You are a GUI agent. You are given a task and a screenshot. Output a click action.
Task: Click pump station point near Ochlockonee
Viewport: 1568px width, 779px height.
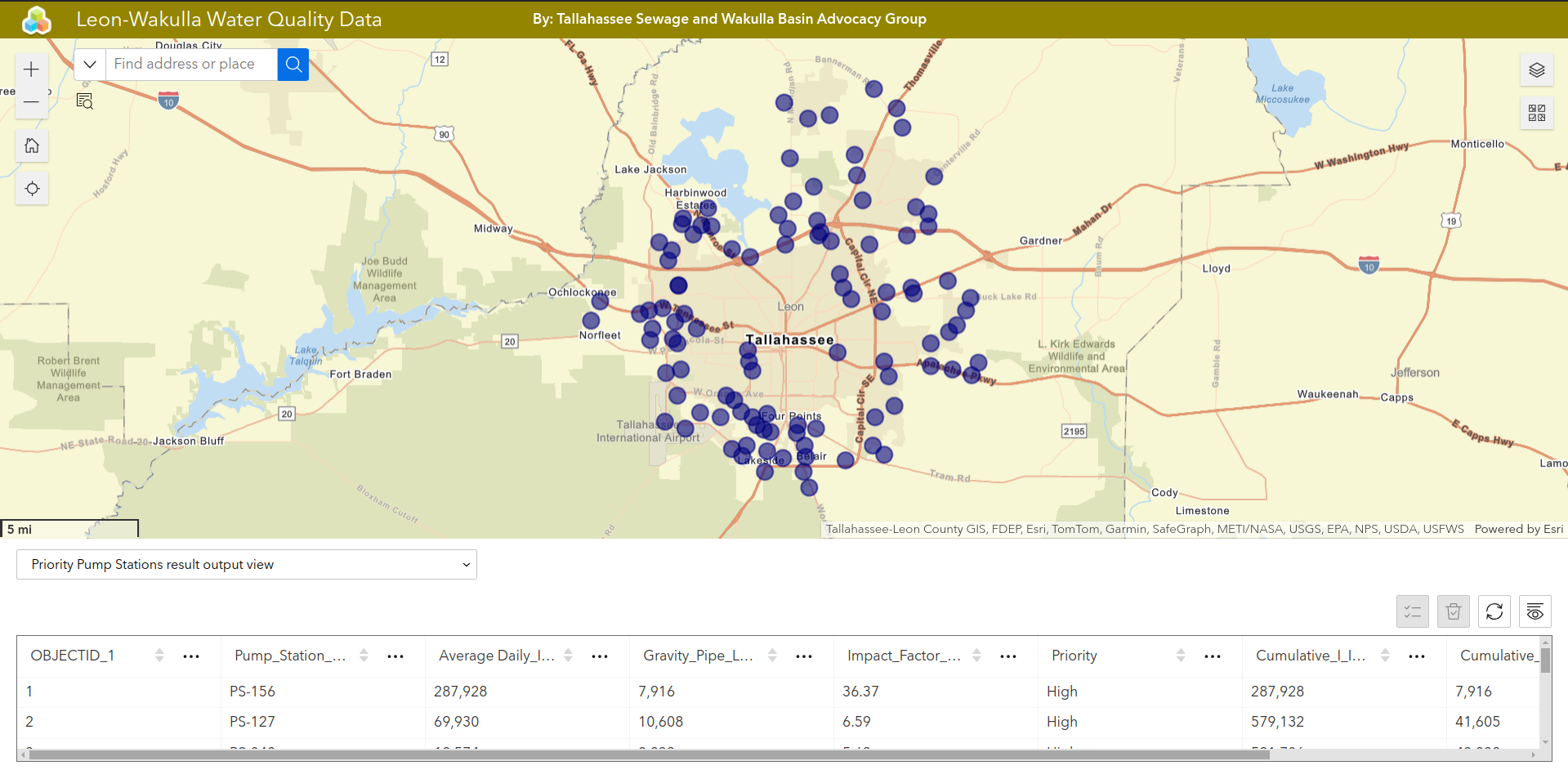(x=600, y=301)
